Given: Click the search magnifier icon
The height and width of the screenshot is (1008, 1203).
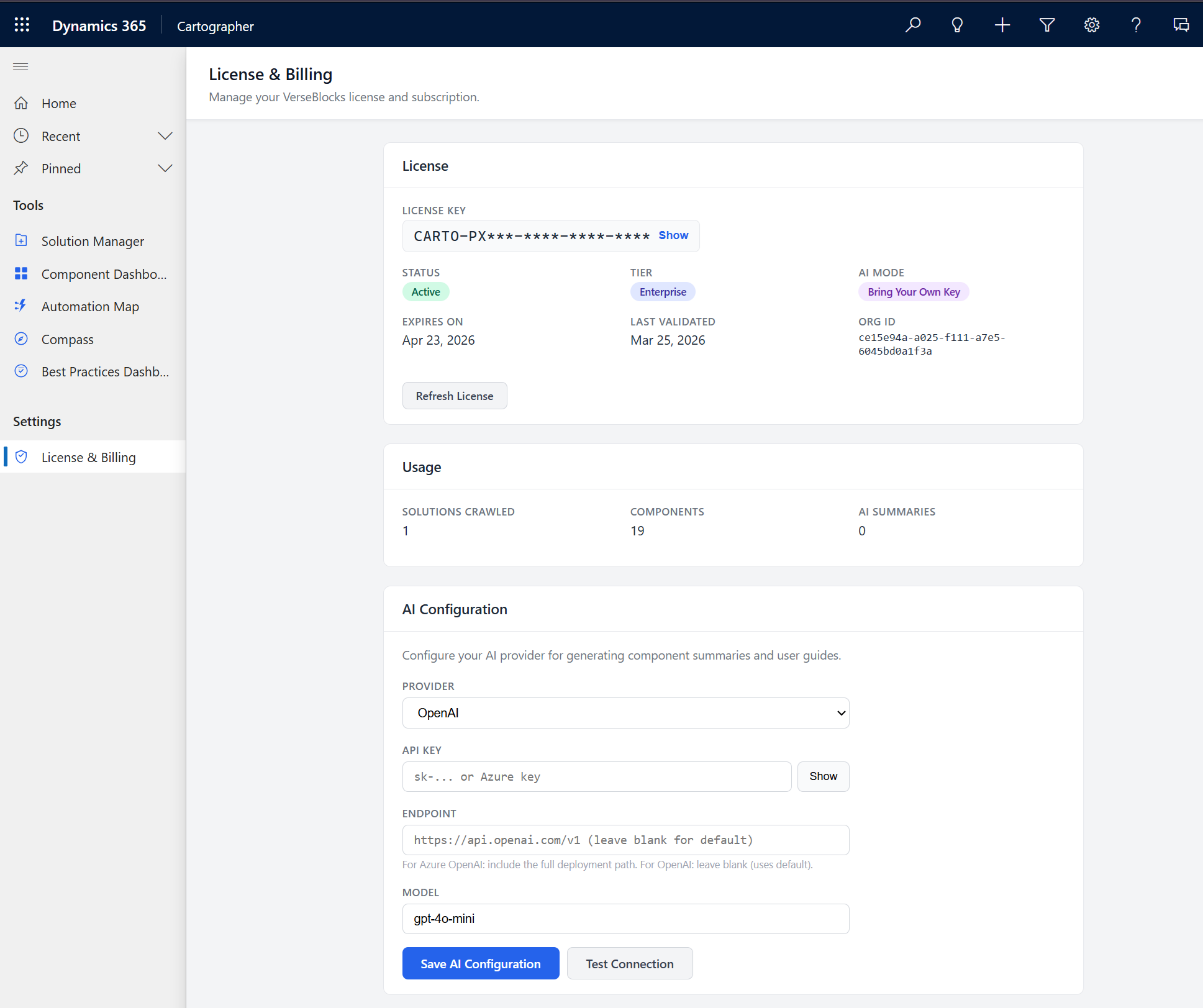Looking at the screenshot, I should [912, 25].
